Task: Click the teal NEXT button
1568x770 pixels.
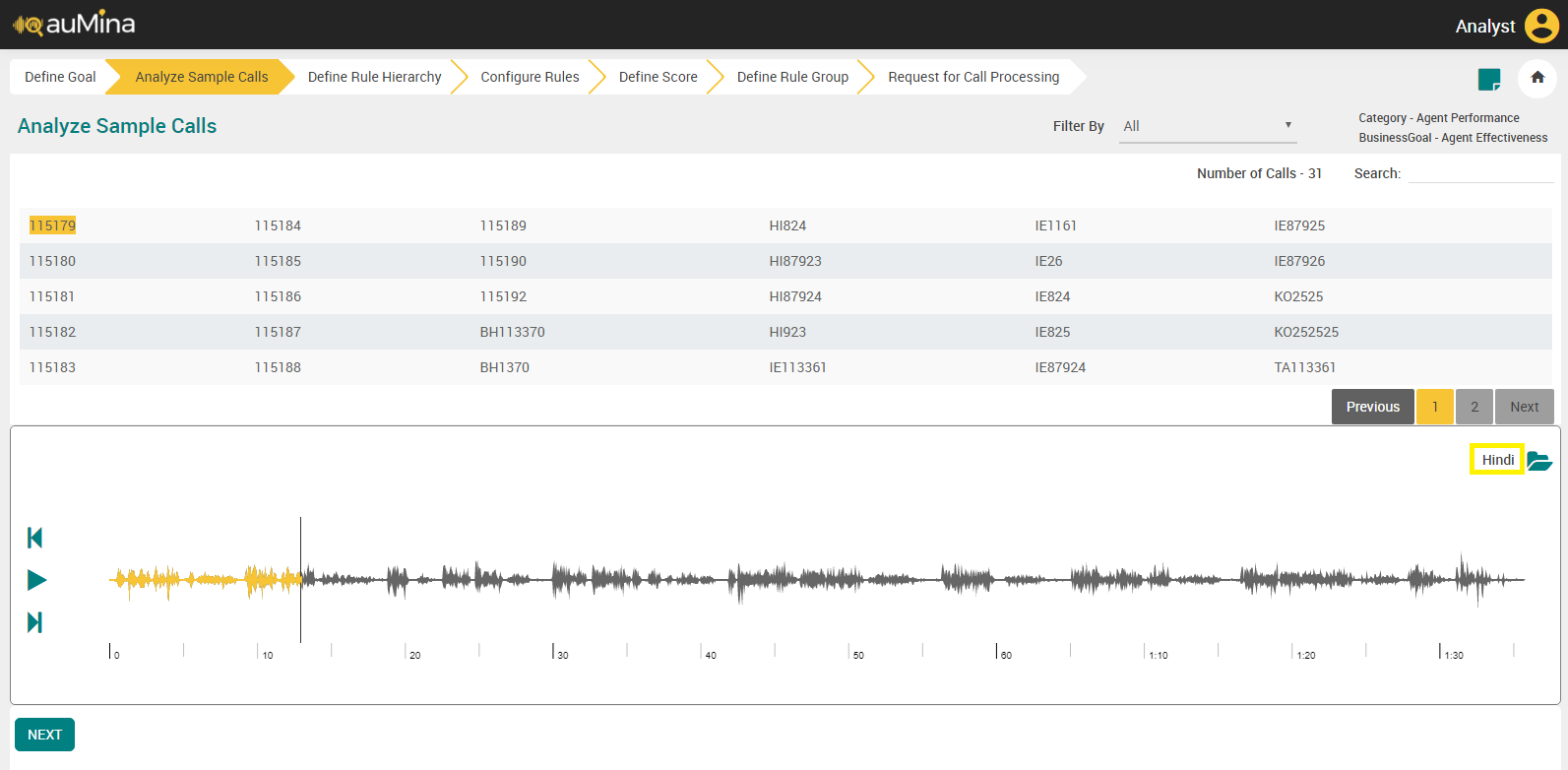Action: click(44, 735)
